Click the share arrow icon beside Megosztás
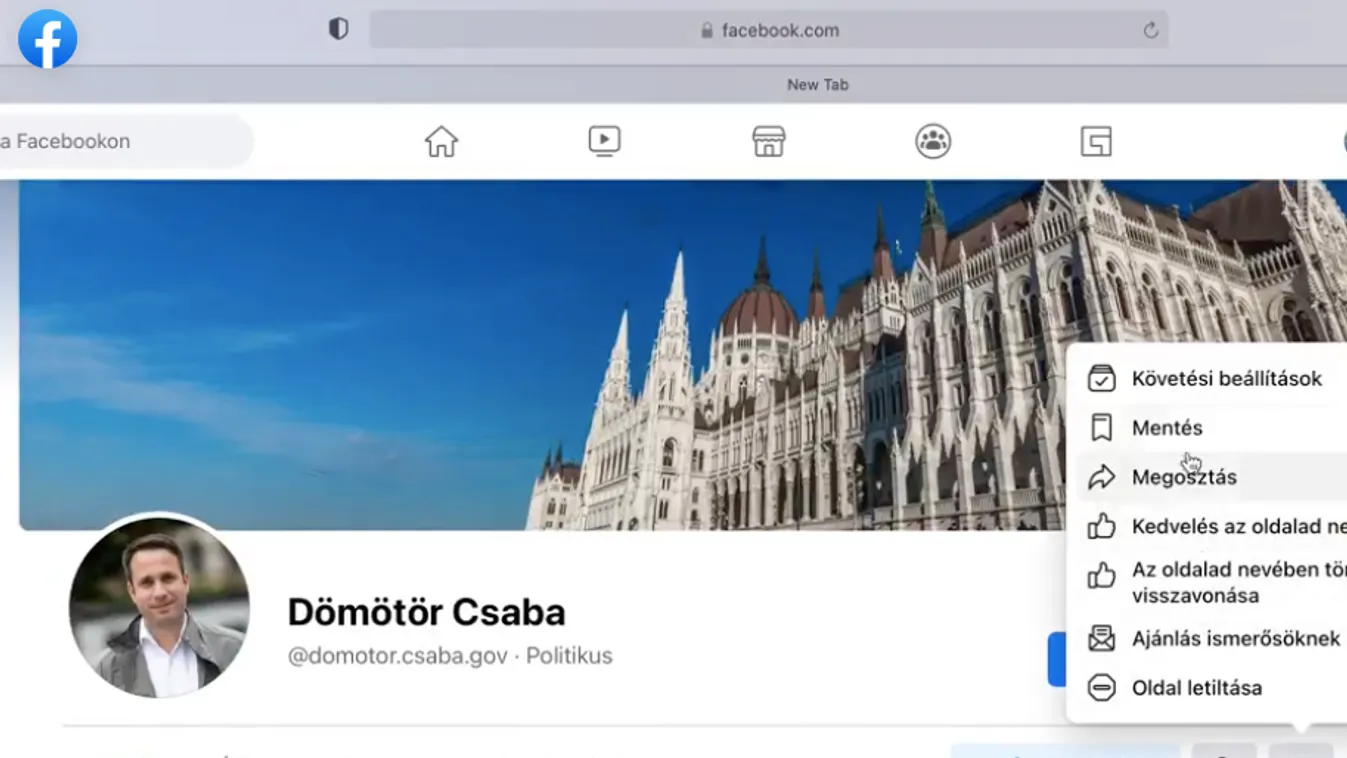 (1102, 477)
